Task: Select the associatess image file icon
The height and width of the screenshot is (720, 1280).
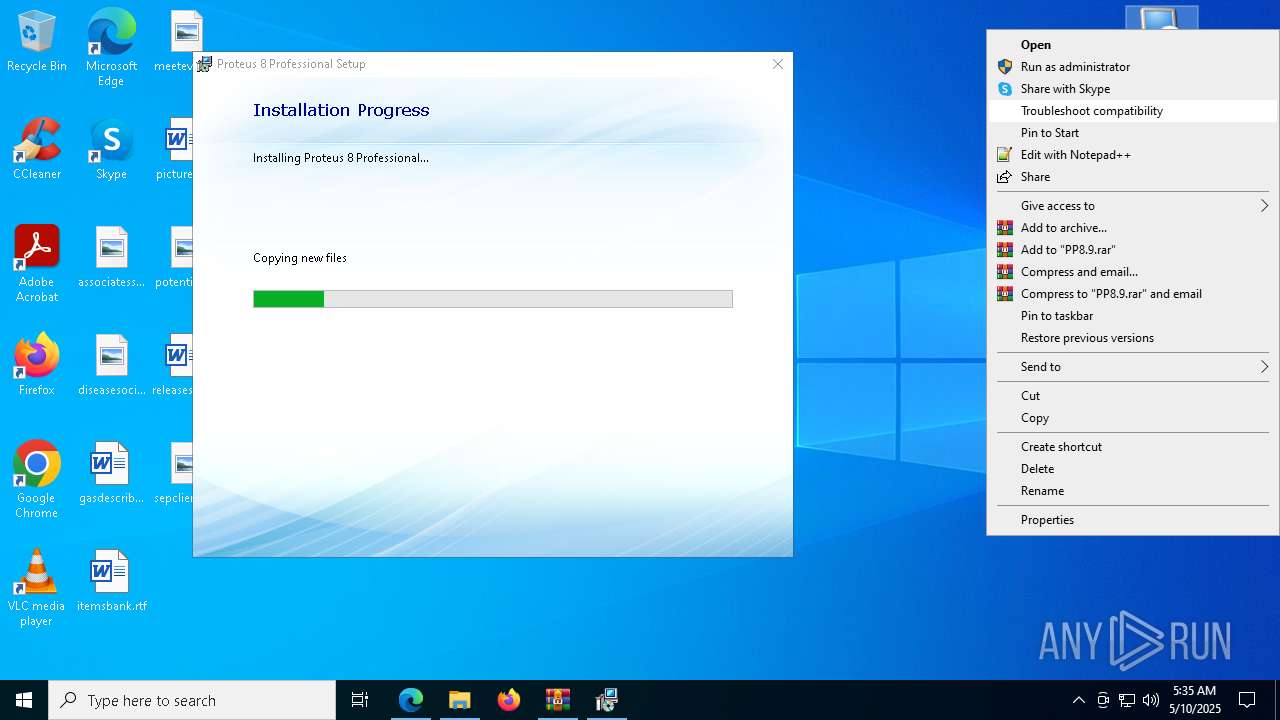Action: coord(111,257)
